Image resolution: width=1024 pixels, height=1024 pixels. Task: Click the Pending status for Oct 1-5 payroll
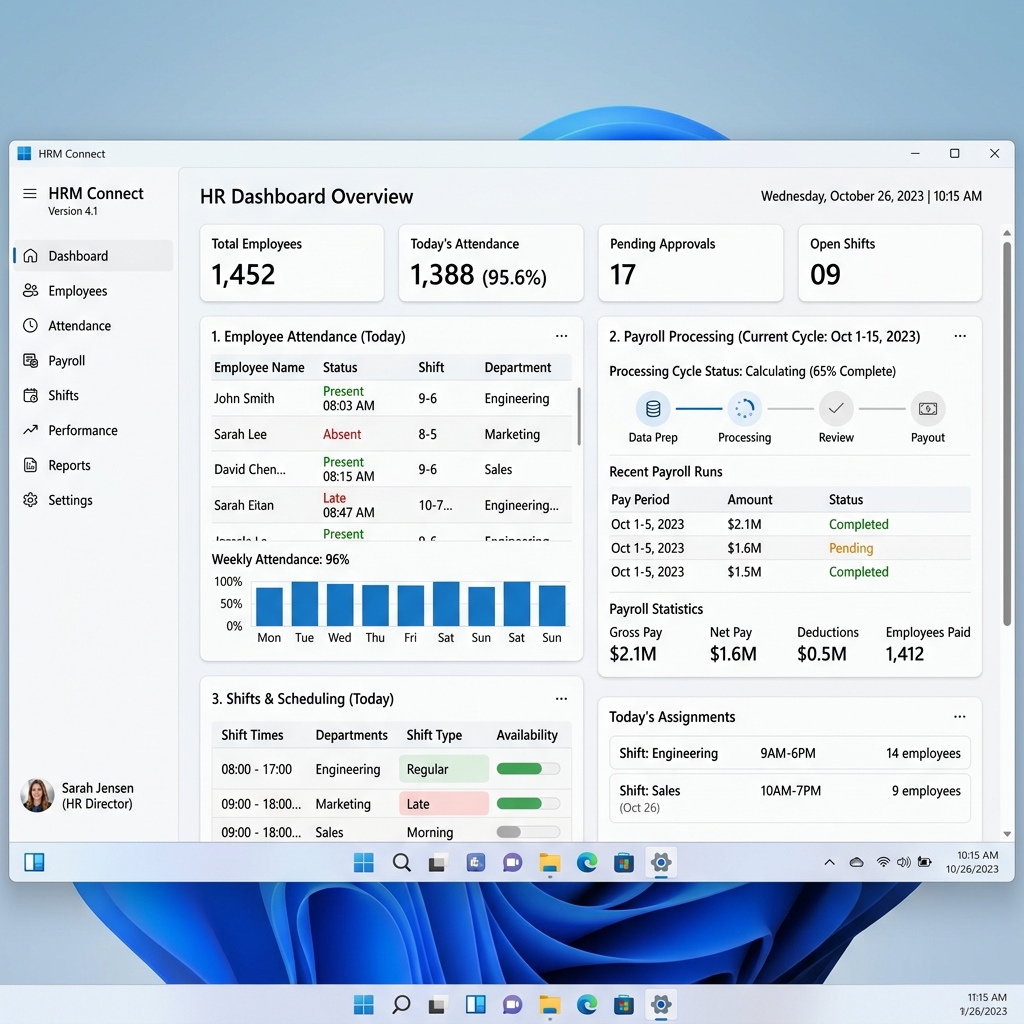[851, 548]
